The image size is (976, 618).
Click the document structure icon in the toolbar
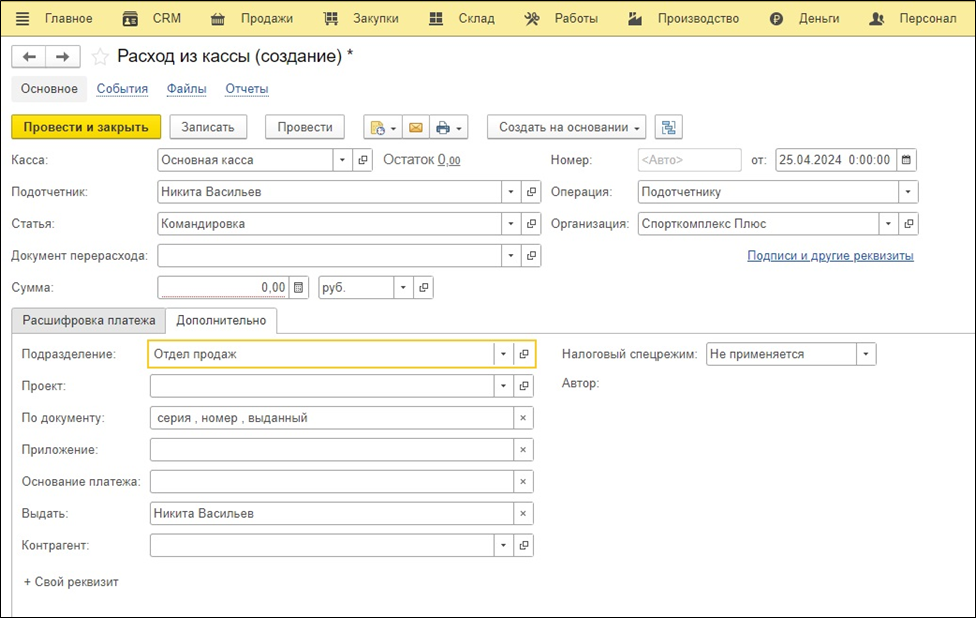[669, 127]
